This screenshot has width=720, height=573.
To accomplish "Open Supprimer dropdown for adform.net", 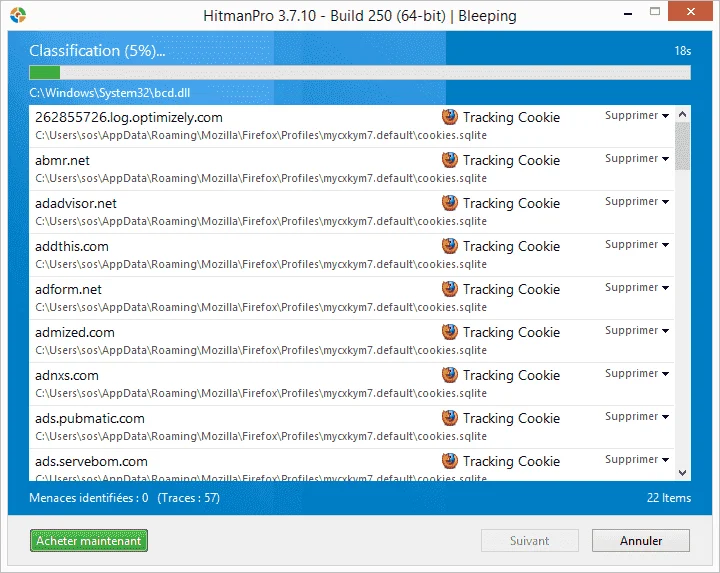I will pyautogui.click(x=636, y=287).
